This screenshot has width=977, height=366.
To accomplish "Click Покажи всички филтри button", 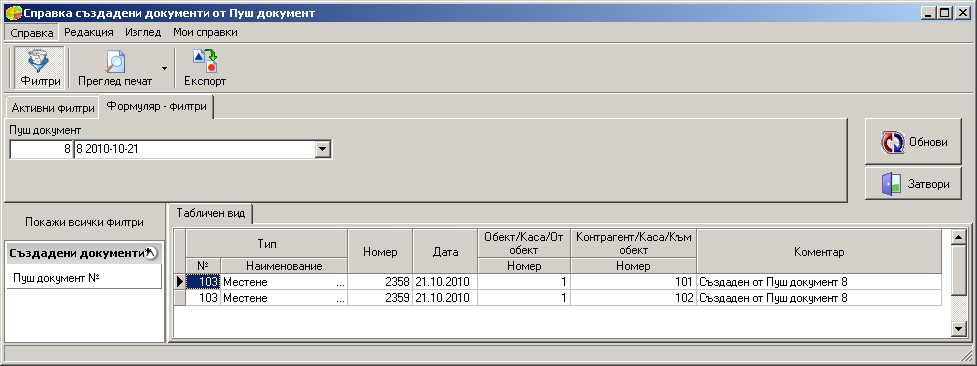I will 84,222.
